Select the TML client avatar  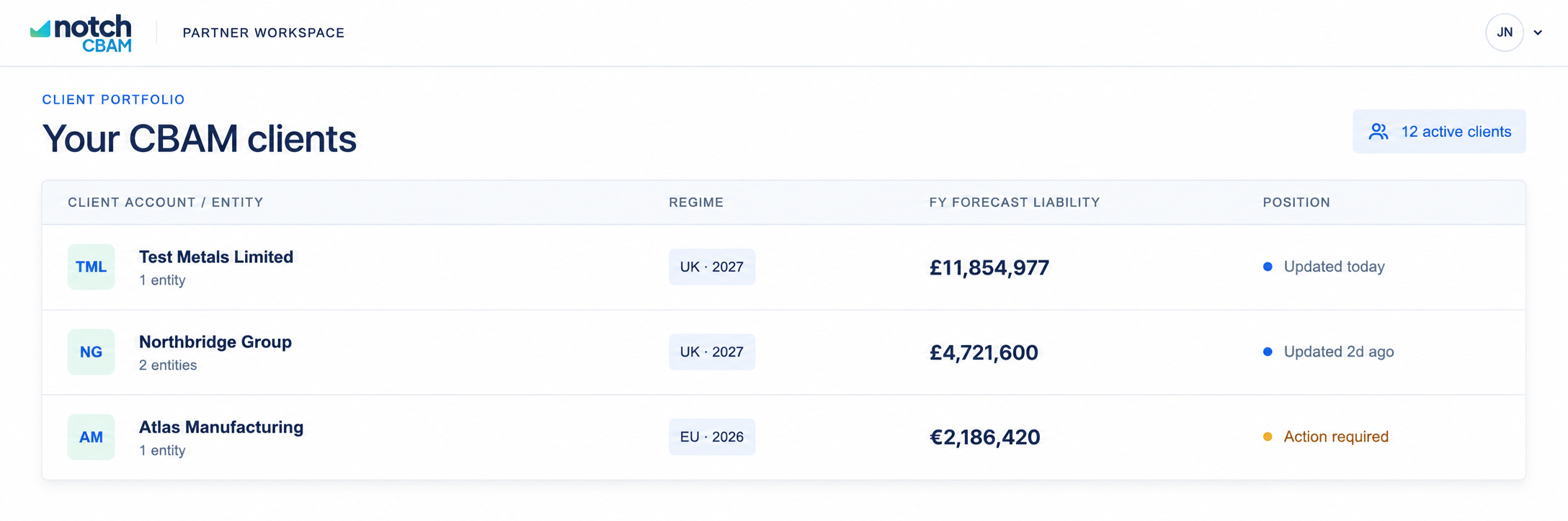tap(91, 267)
